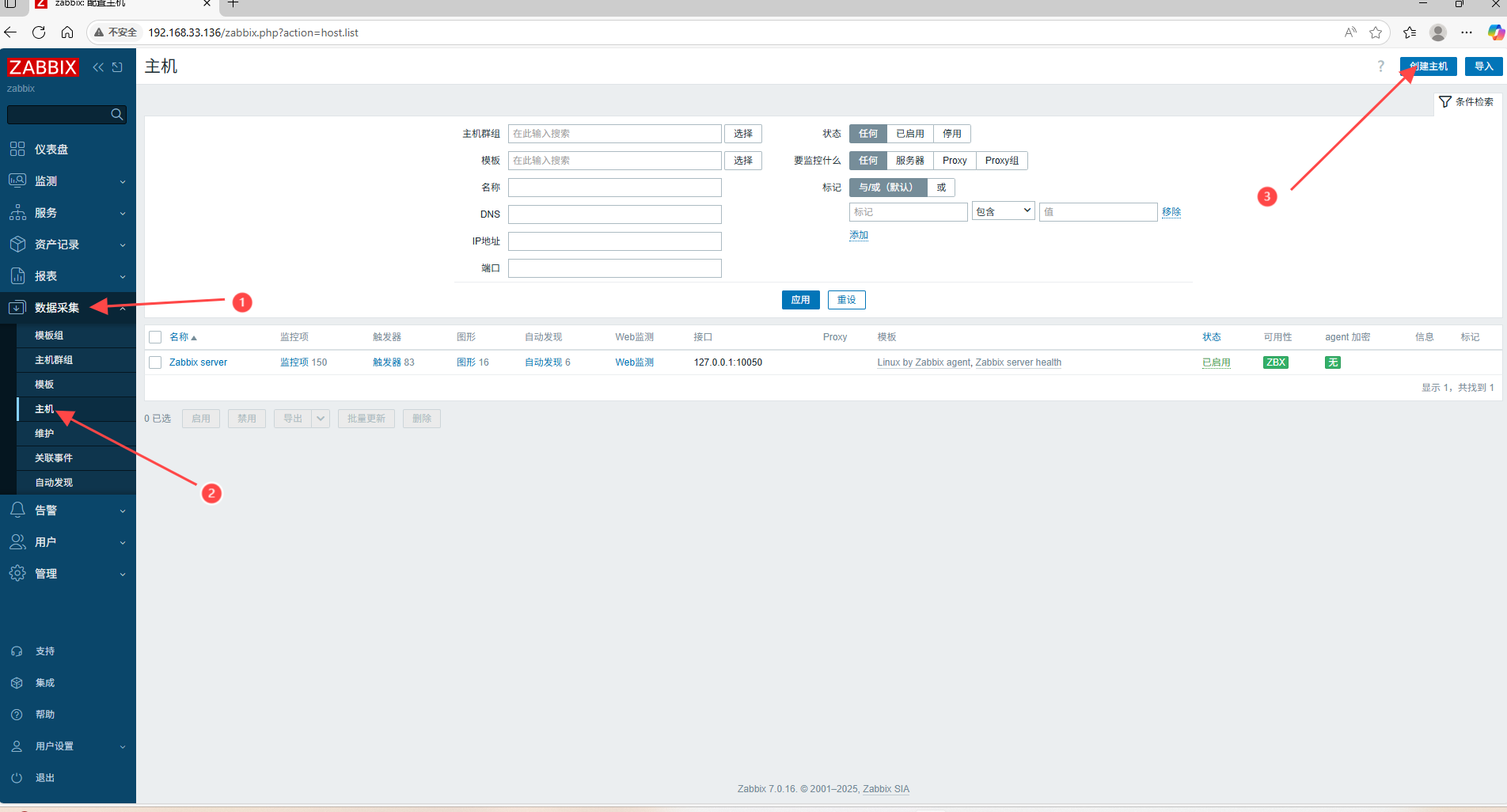
Task: Click 重设 to reset the filter
Action: coord(847,300)
